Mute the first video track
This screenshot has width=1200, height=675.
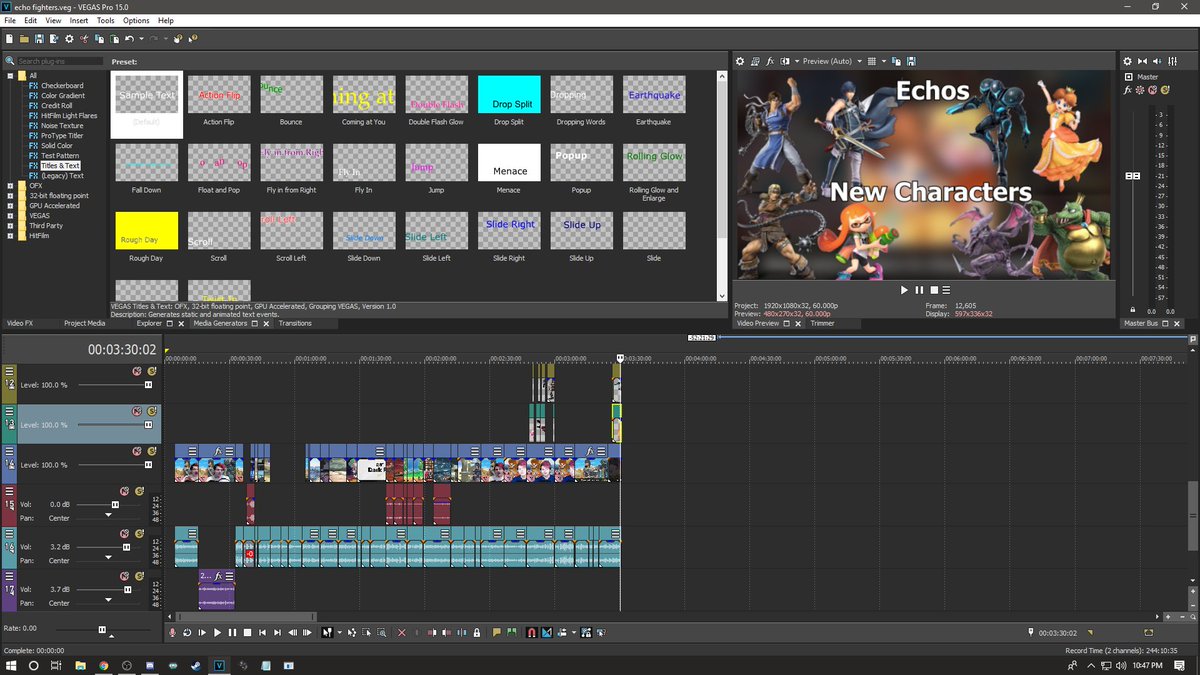[x=137, y=370]
